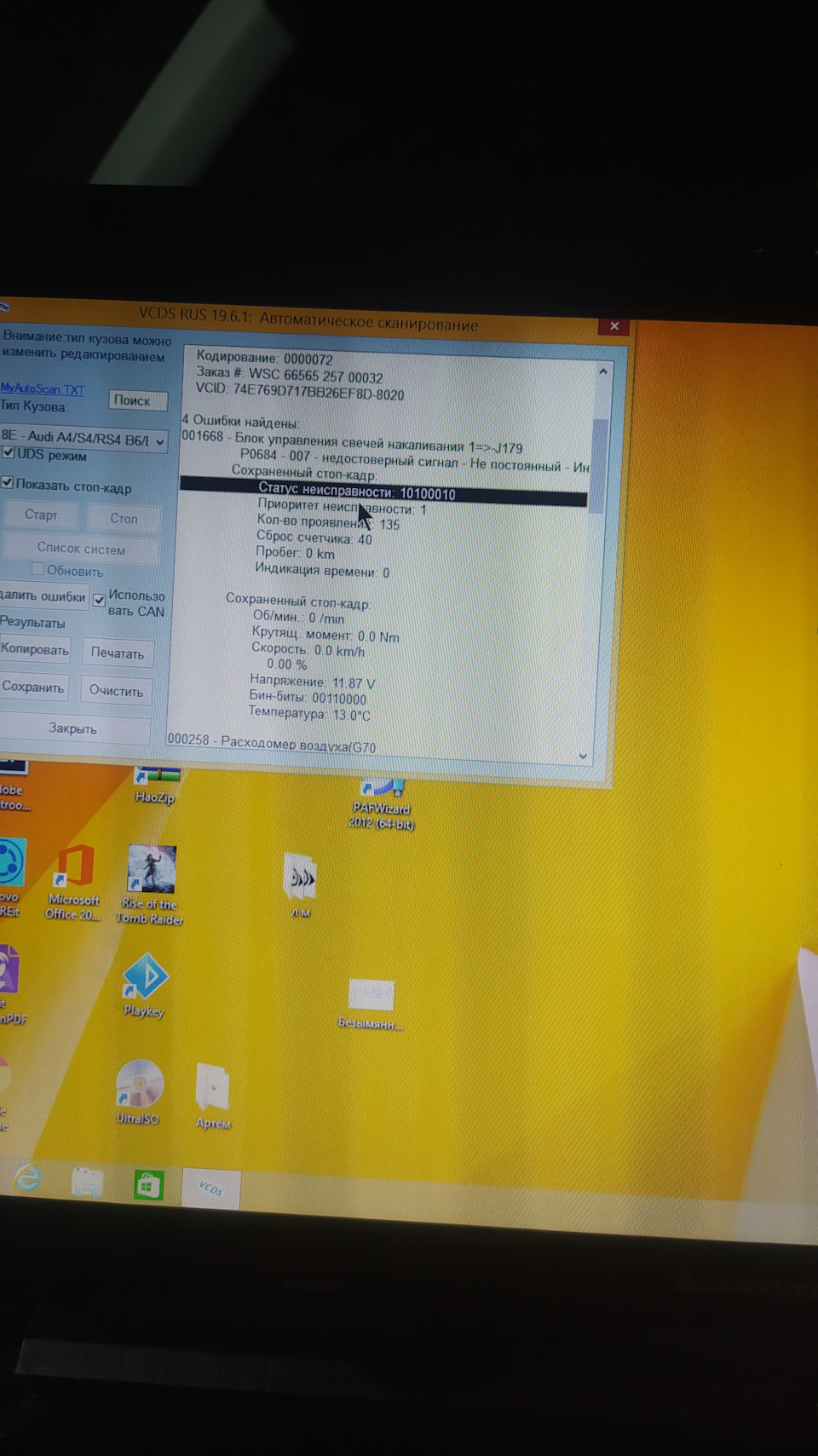Select the P0684 - 007 fault line
The width and height of the screenshot is (818, 1456).
pos(415,461)
